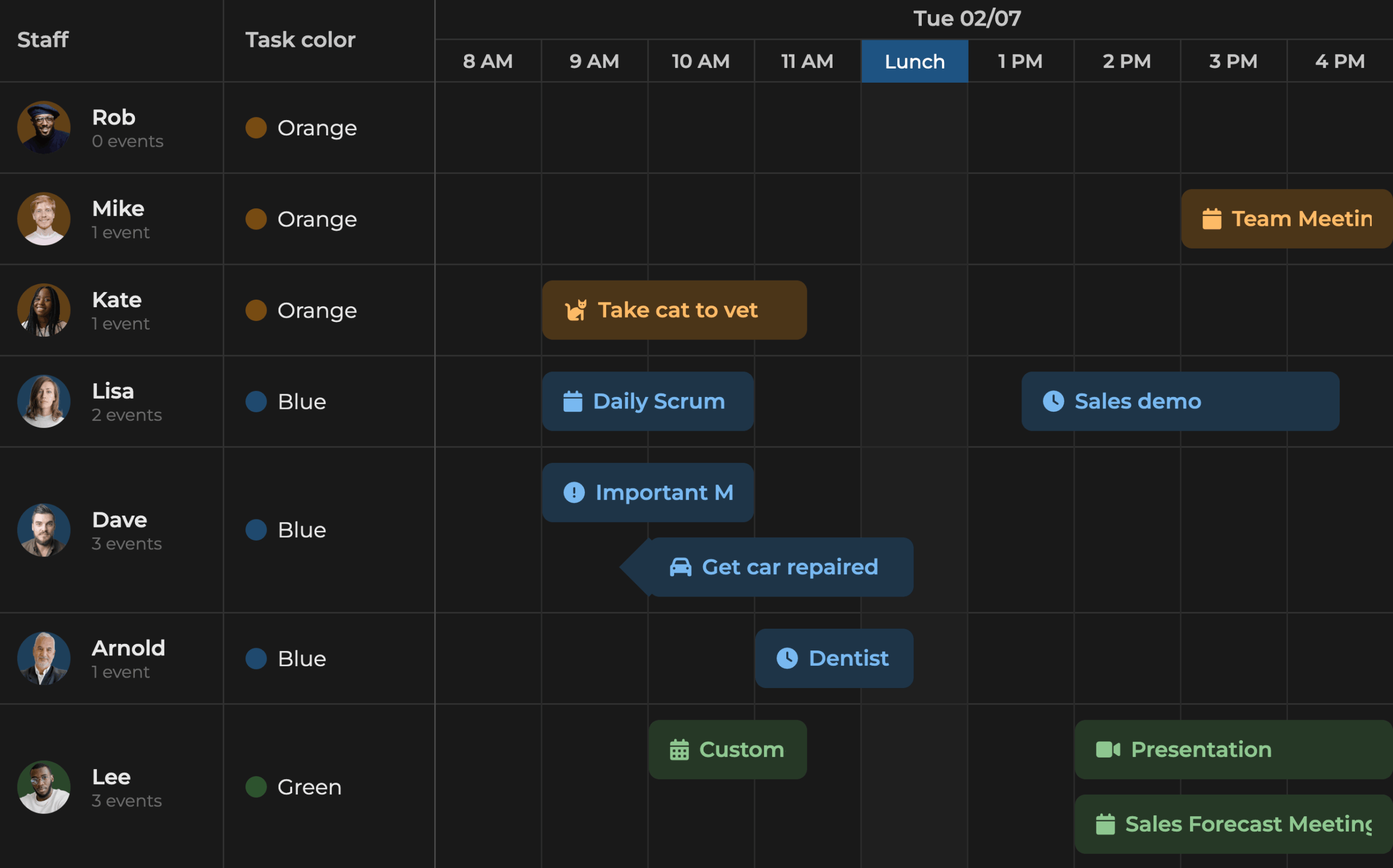Click the calendar grid icon on Custom event
This screenshot has height=868, width=1393.
coord(679,750)
